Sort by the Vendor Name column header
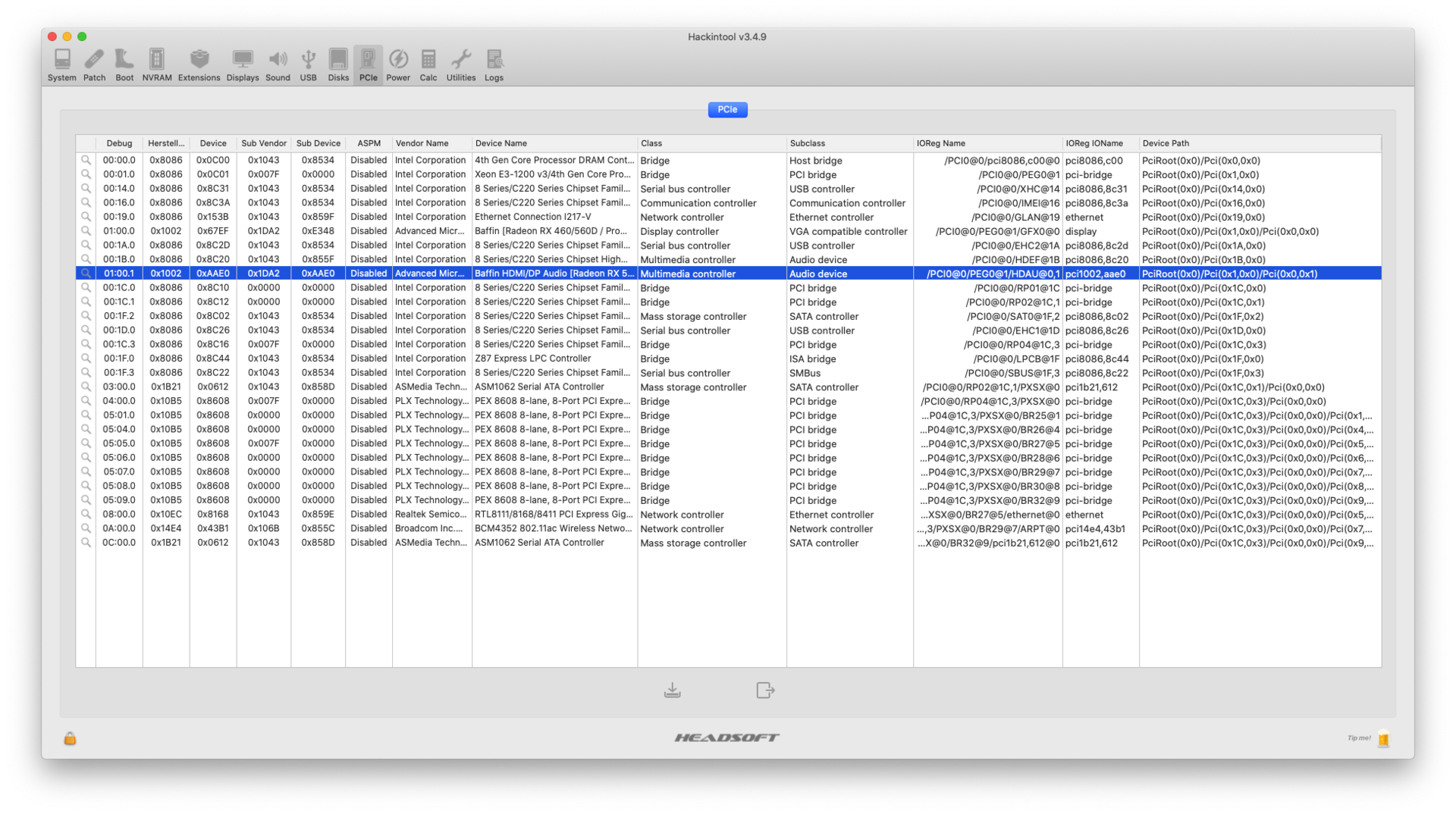 point(432,143)
